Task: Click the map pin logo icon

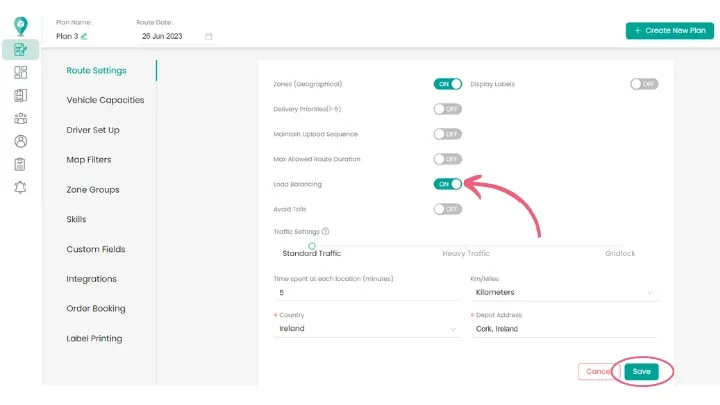Action: click(21, 26)
